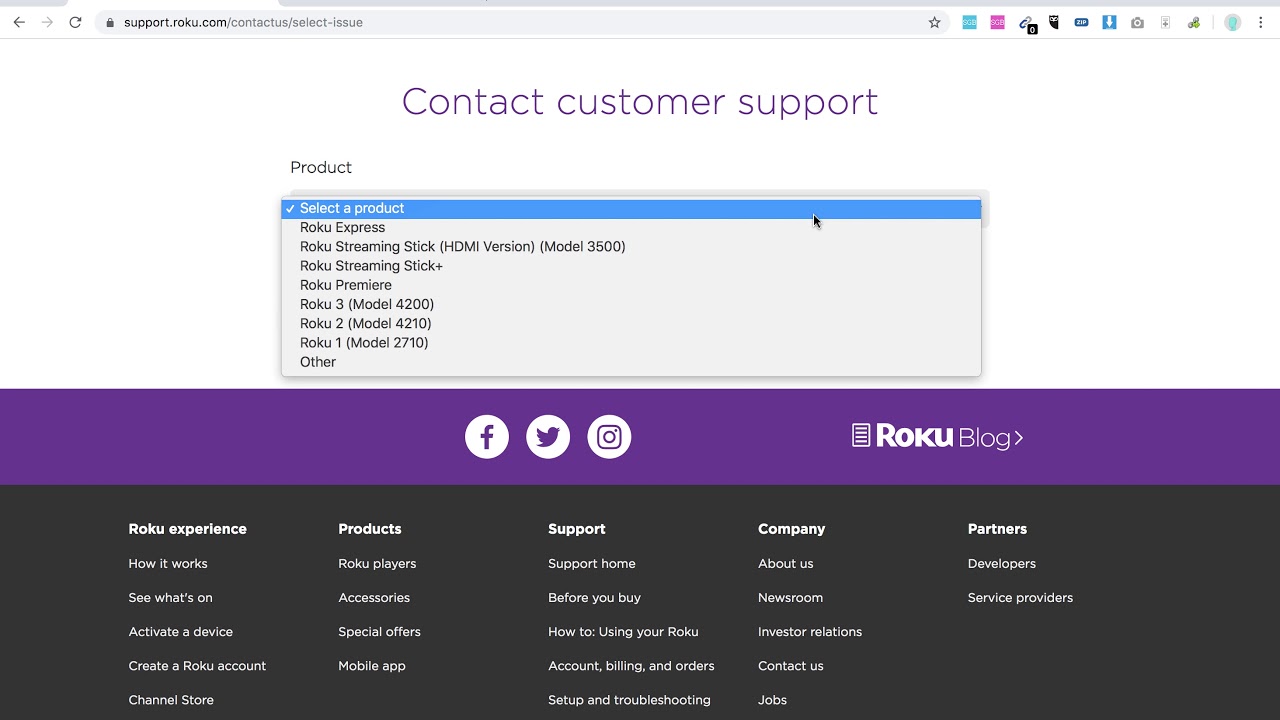Open 'Investor relations' link
The image size is (1280, 720).
(x=810, y=631)
